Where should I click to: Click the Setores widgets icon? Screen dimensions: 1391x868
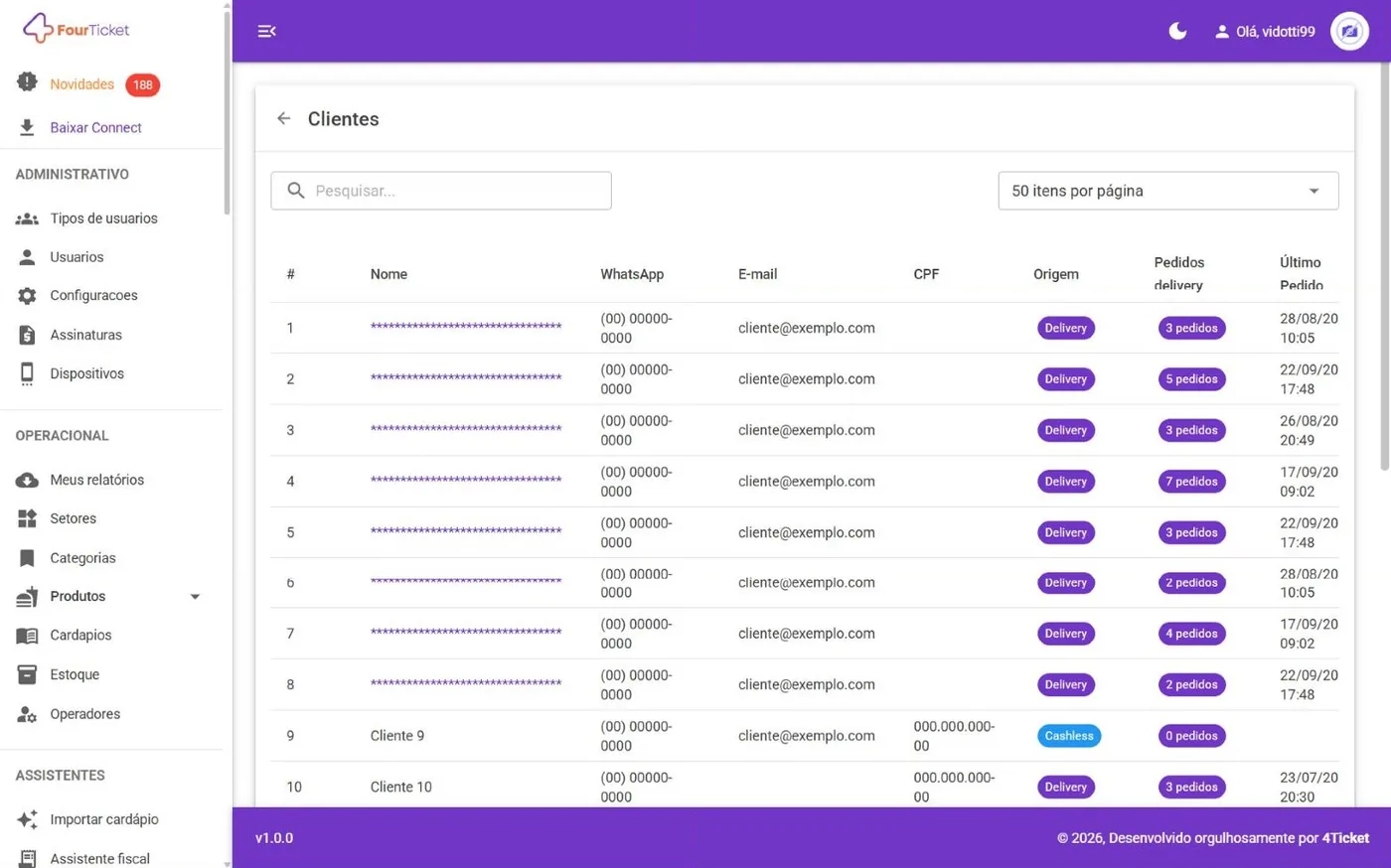pyautogui.click(x=27, y=518)
